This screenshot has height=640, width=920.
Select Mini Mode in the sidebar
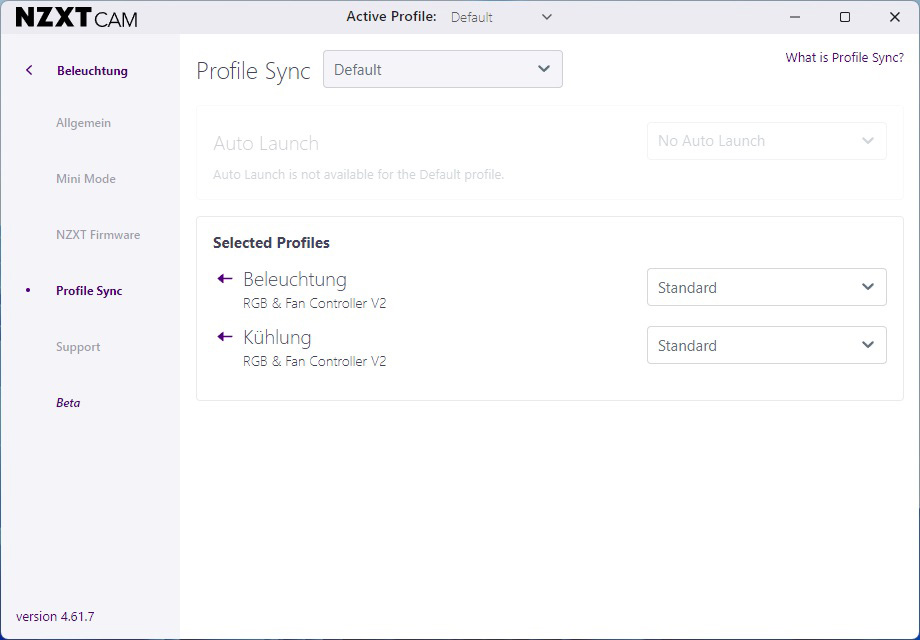[x=86, y=179]
